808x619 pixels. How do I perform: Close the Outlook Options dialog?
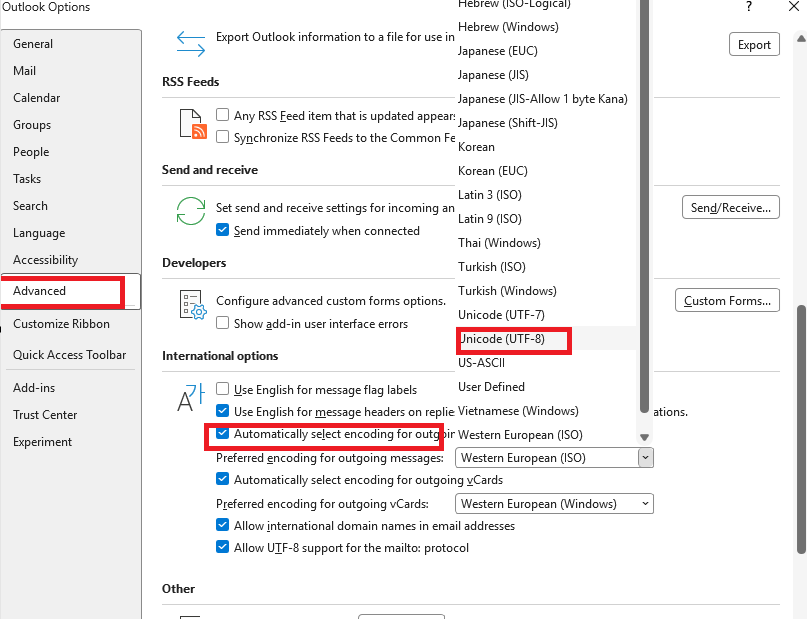pos(794,7)
